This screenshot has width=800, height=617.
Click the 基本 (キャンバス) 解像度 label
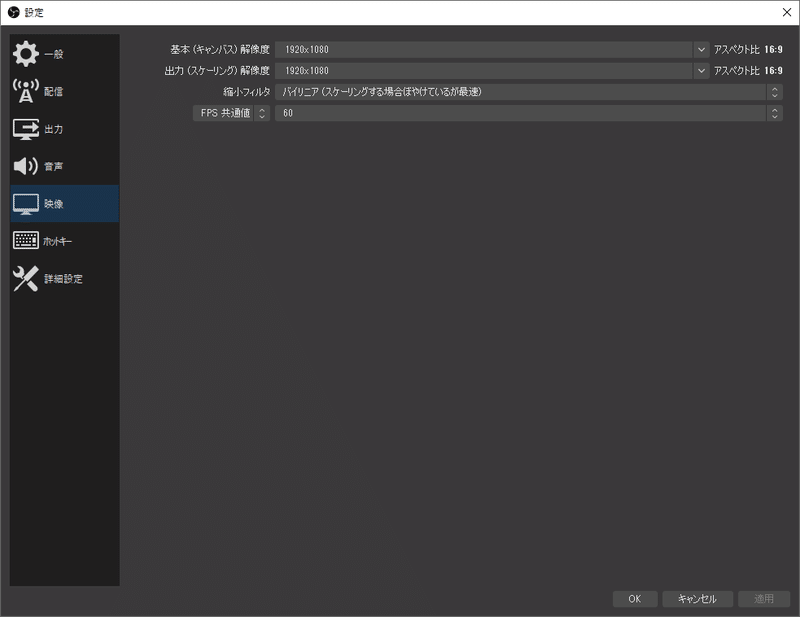coord(220,50)
